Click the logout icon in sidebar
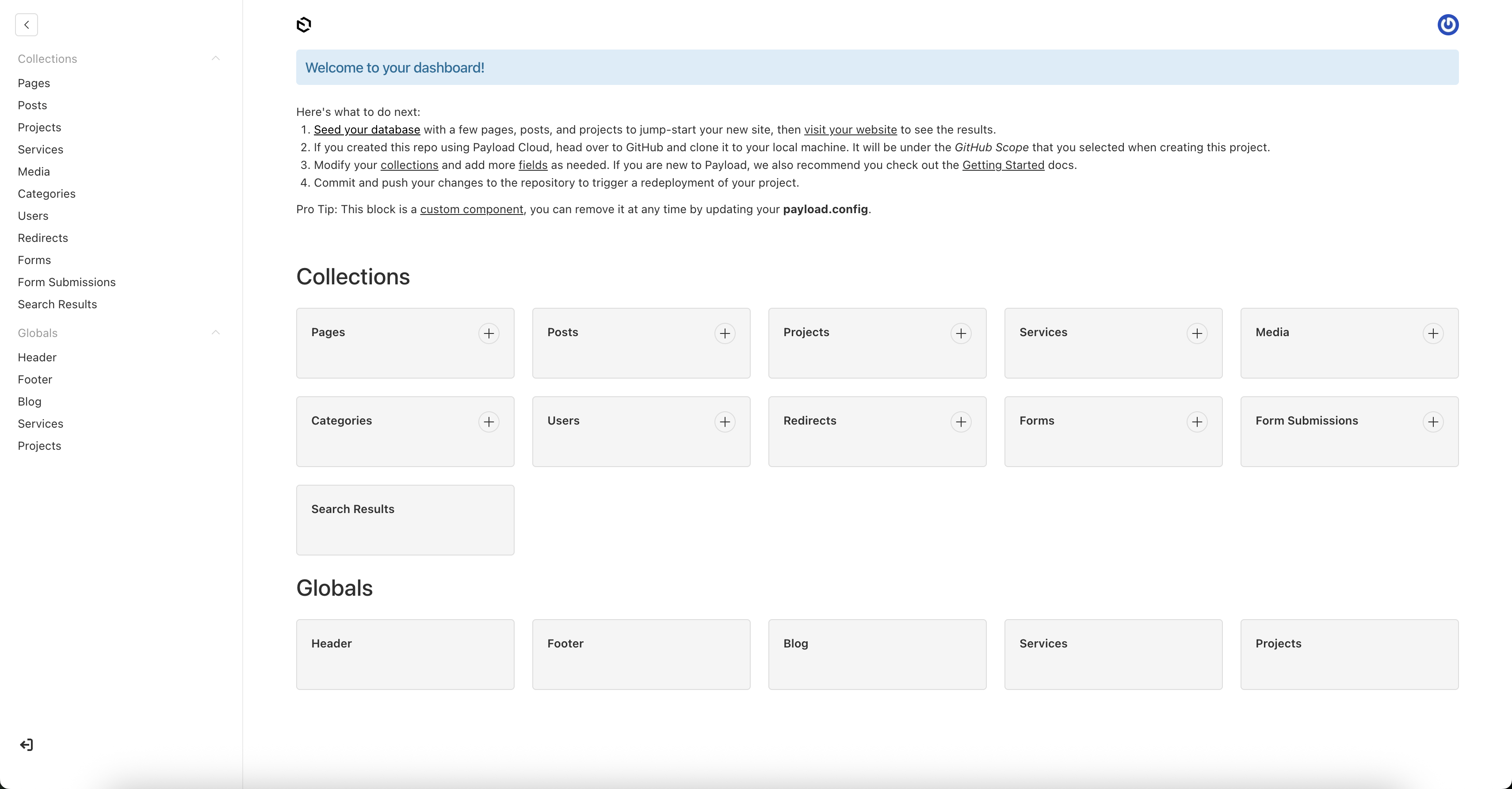This screenshot has height=789, width=1512. [27, 744]
